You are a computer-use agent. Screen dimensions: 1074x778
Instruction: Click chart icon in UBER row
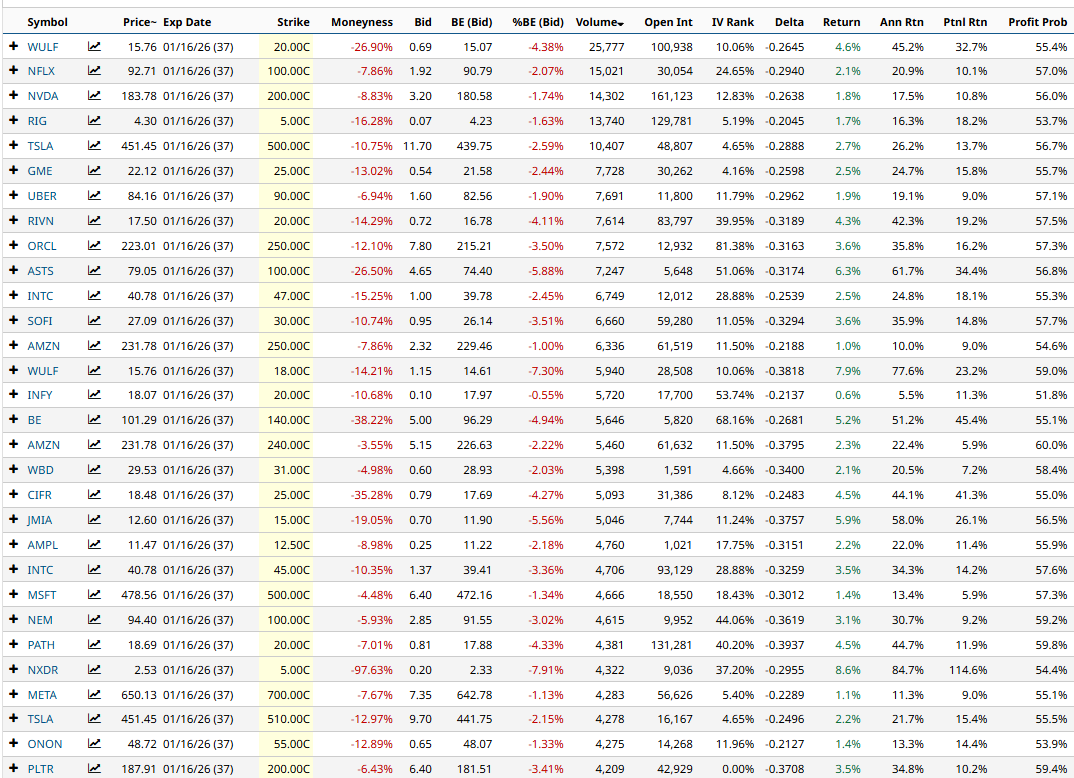(x=94, y=196)
